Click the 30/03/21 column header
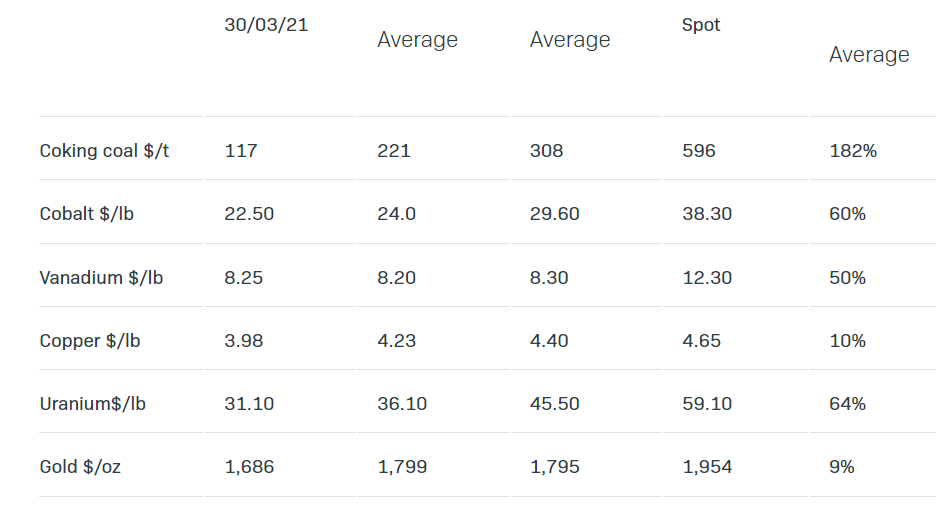This screenshot has height=507, width=936. (266, 25)
